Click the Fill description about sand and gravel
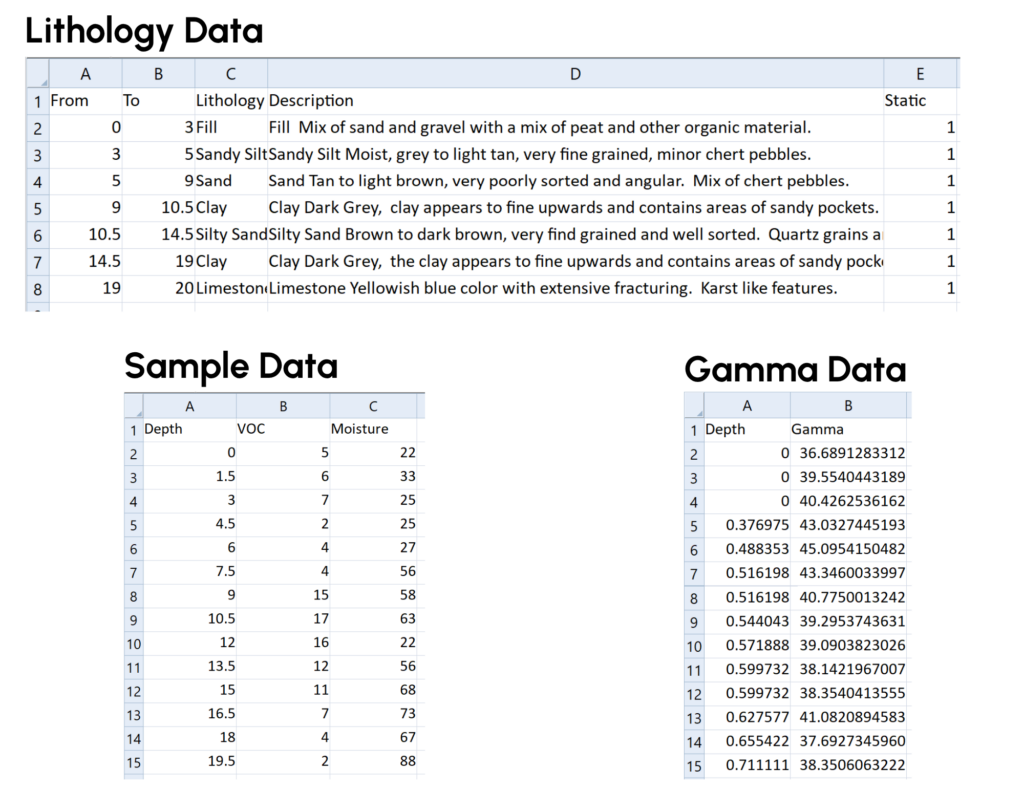 tap(575, 127)
